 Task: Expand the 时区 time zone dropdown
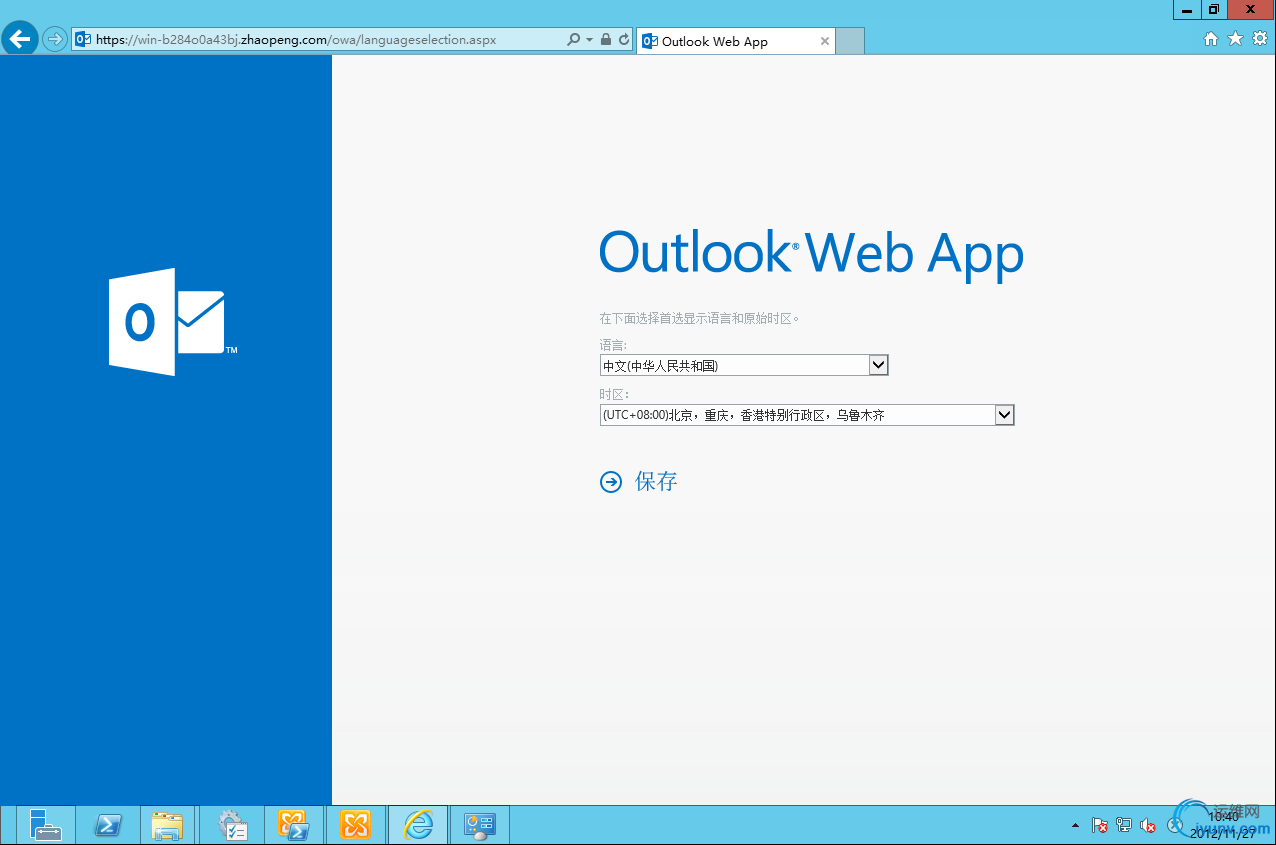[x=807, y=414]
